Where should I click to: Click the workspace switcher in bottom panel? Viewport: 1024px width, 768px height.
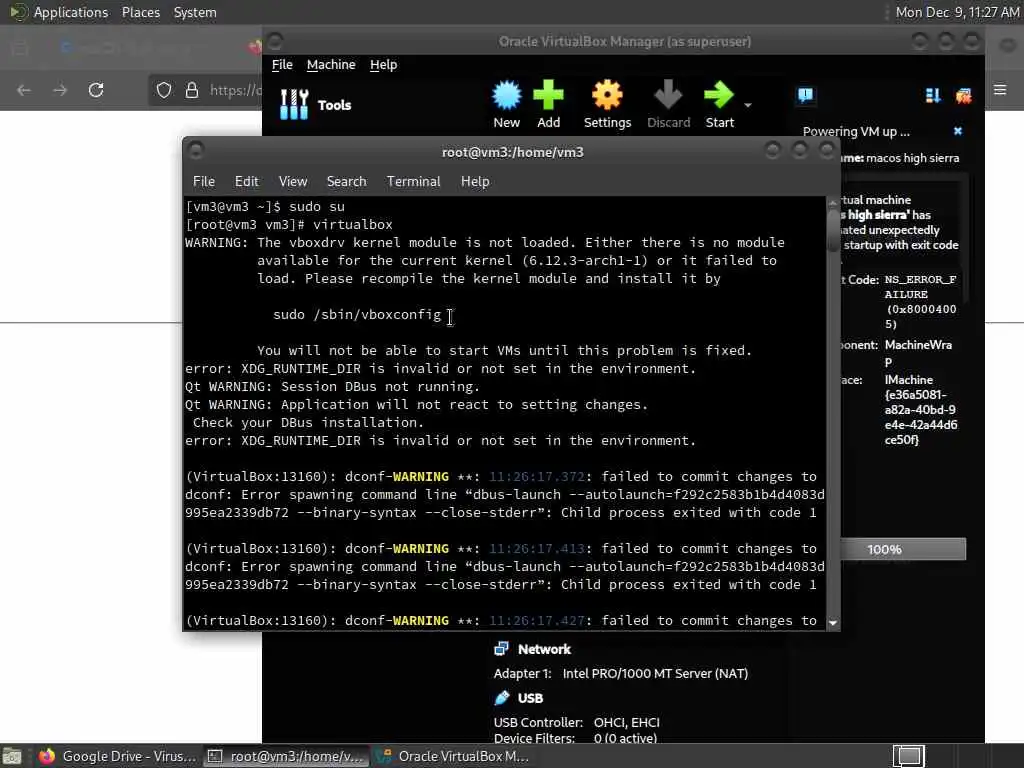[x=908, y=756]
